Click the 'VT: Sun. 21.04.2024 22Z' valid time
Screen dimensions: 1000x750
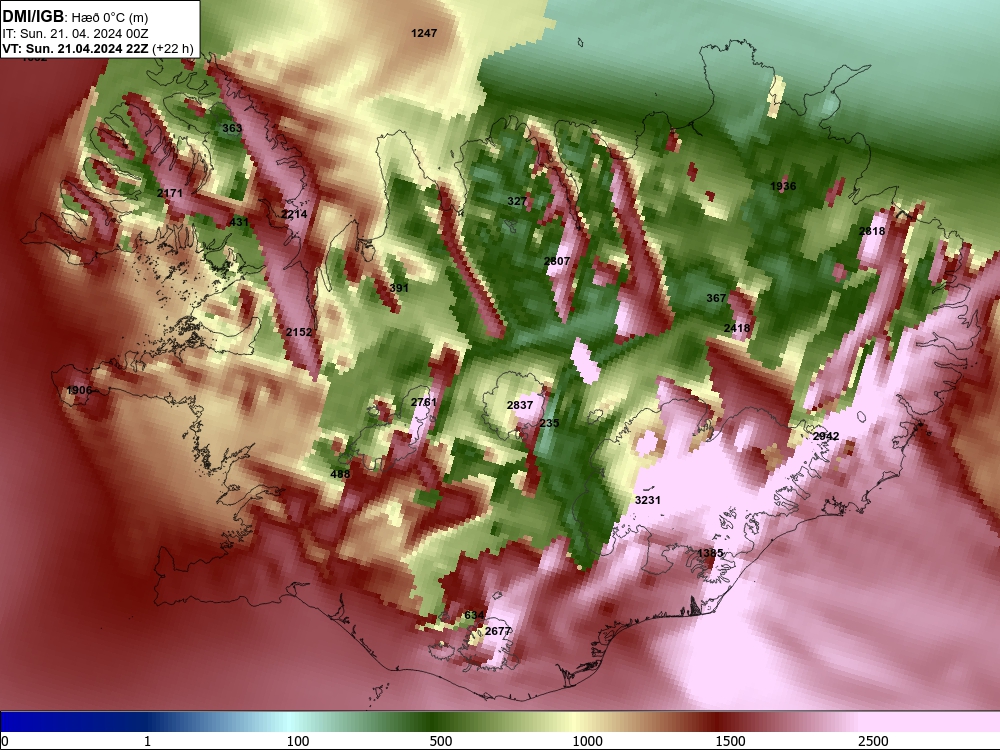(x=75, y=48)
